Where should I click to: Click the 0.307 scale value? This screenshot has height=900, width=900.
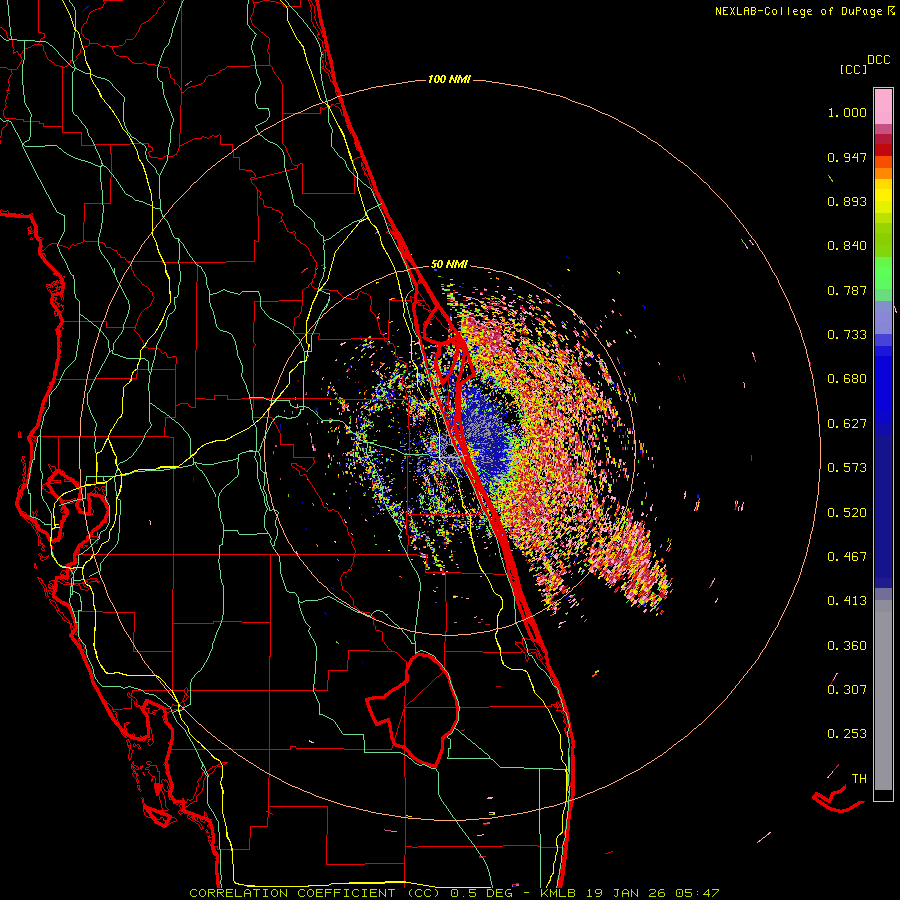(847, 689)
